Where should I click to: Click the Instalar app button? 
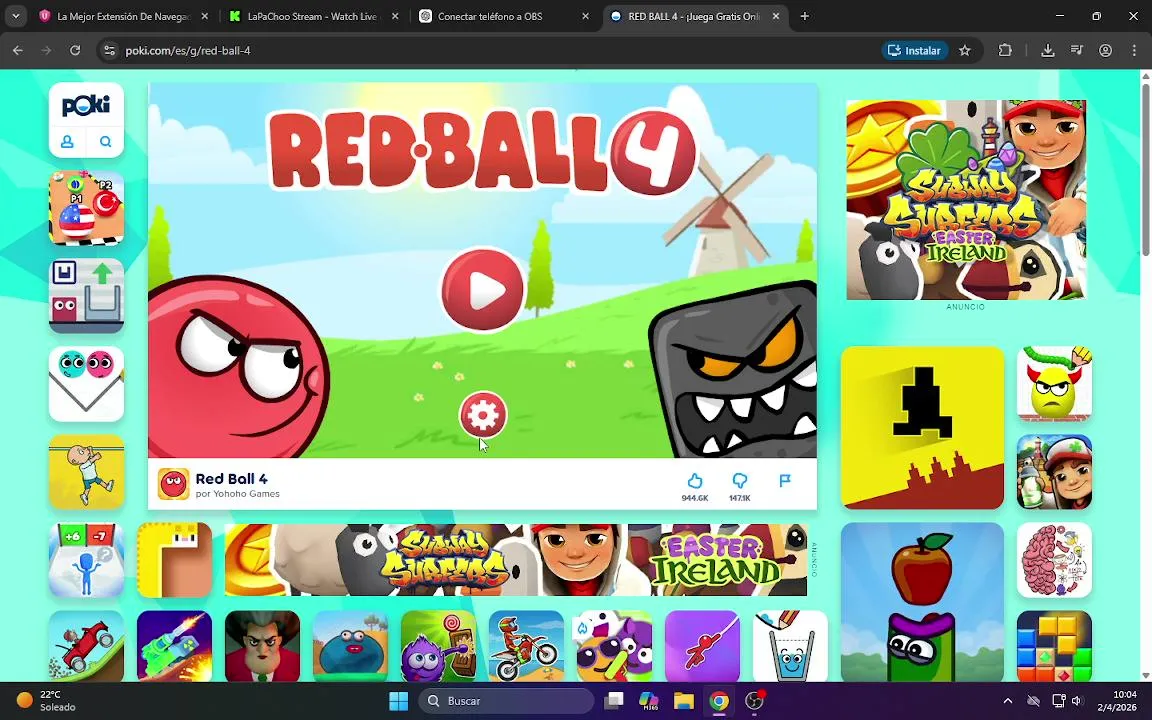(x=914, y=51)
